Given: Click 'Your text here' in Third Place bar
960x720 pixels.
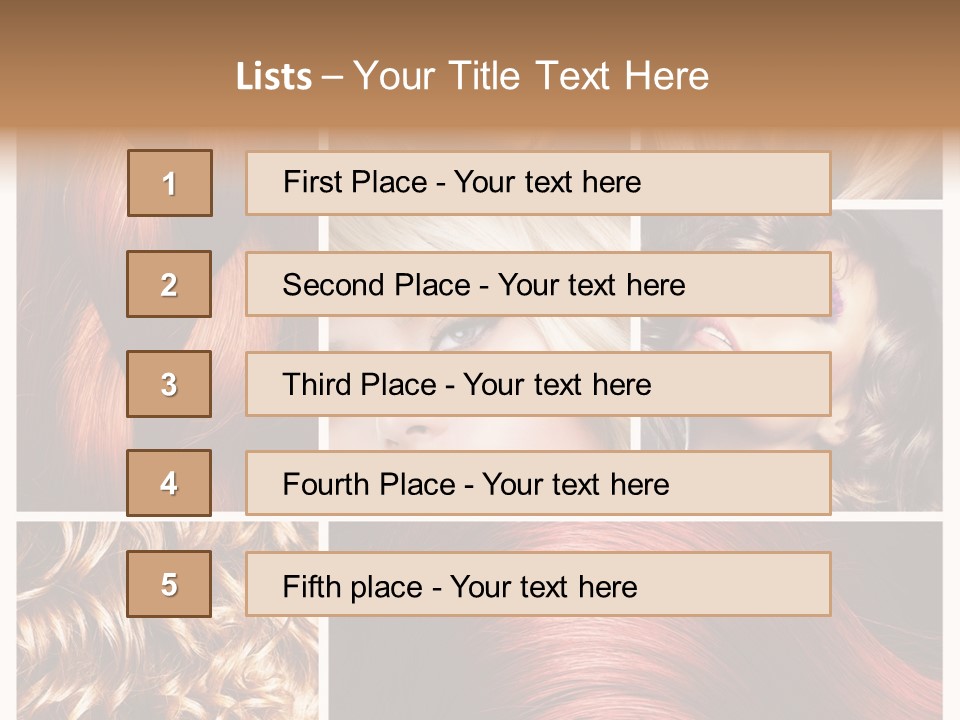Looking at the screenshot, I should [557, 384].
